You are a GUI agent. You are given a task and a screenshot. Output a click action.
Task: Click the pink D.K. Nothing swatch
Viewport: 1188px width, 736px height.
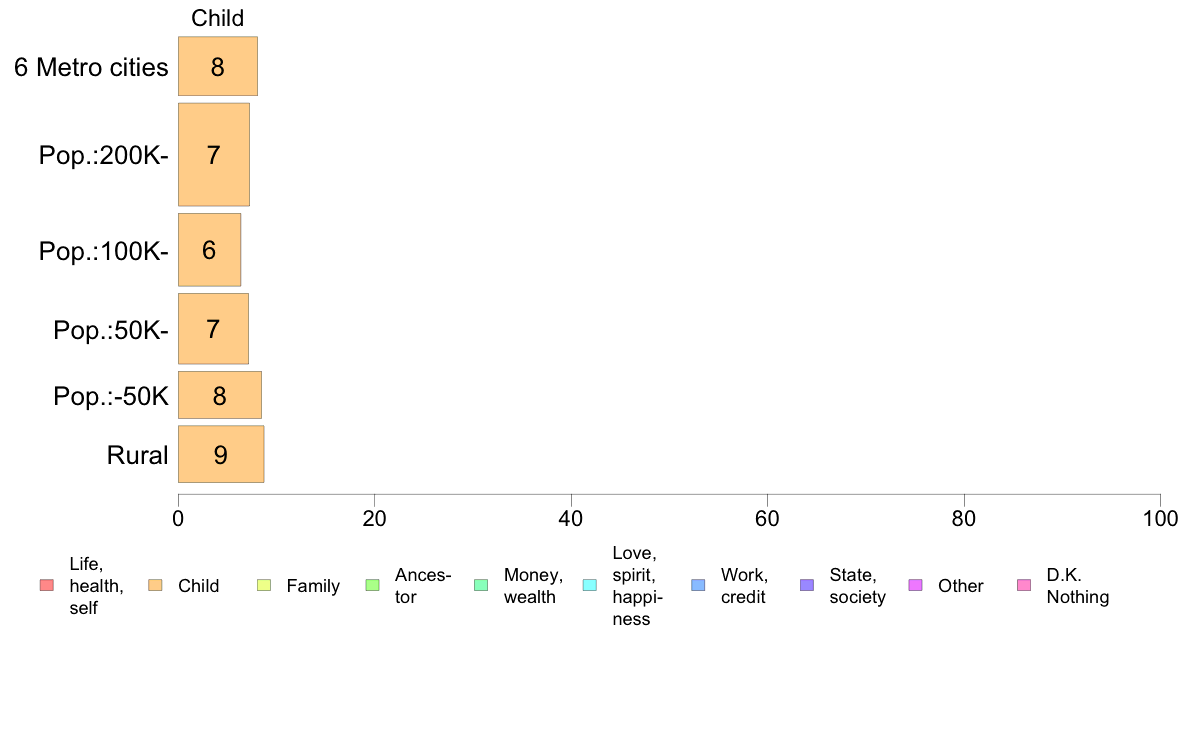pyautogui.click(x=1024, y=585)
